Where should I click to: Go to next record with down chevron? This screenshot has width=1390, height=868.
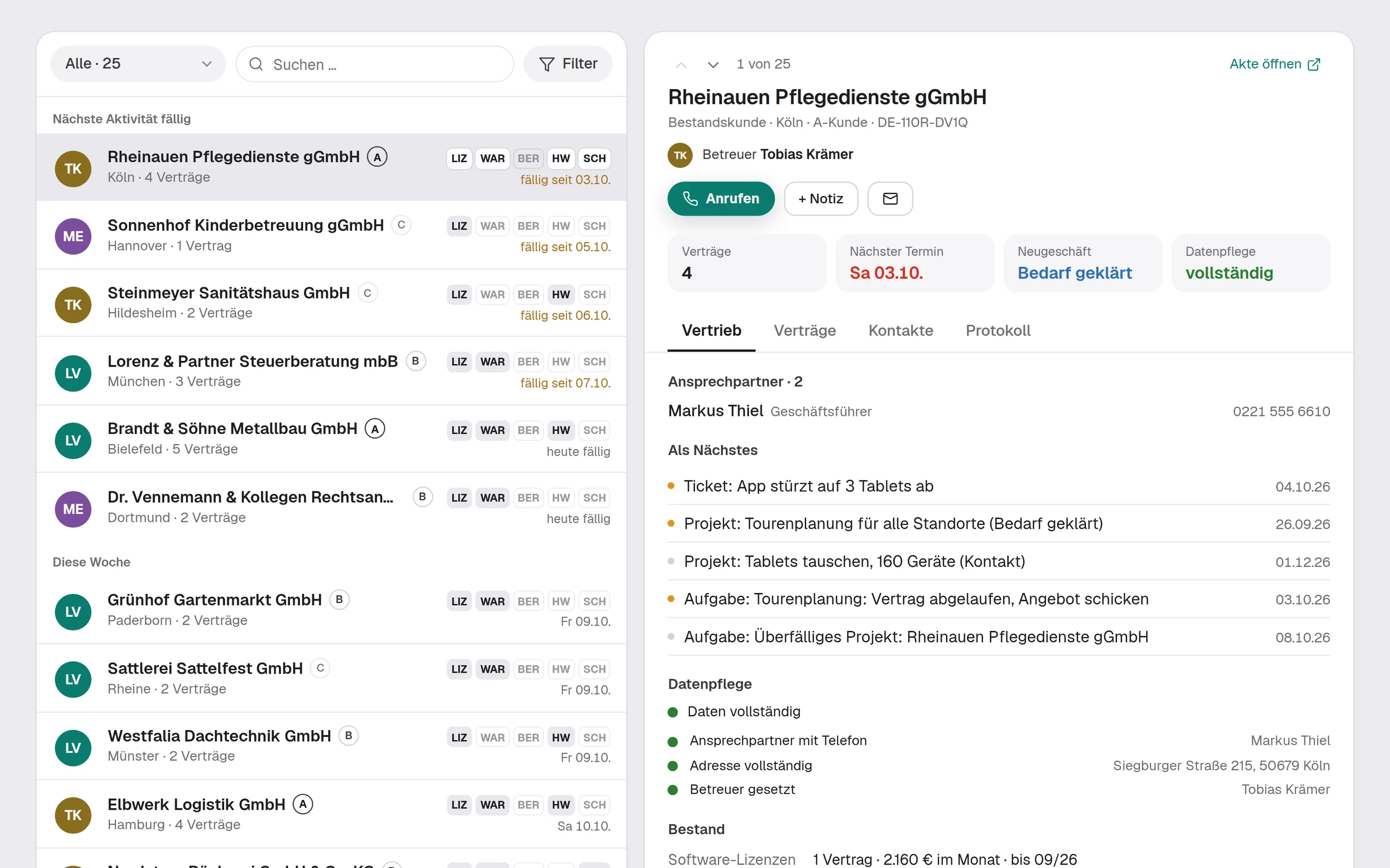pos(713,64)
